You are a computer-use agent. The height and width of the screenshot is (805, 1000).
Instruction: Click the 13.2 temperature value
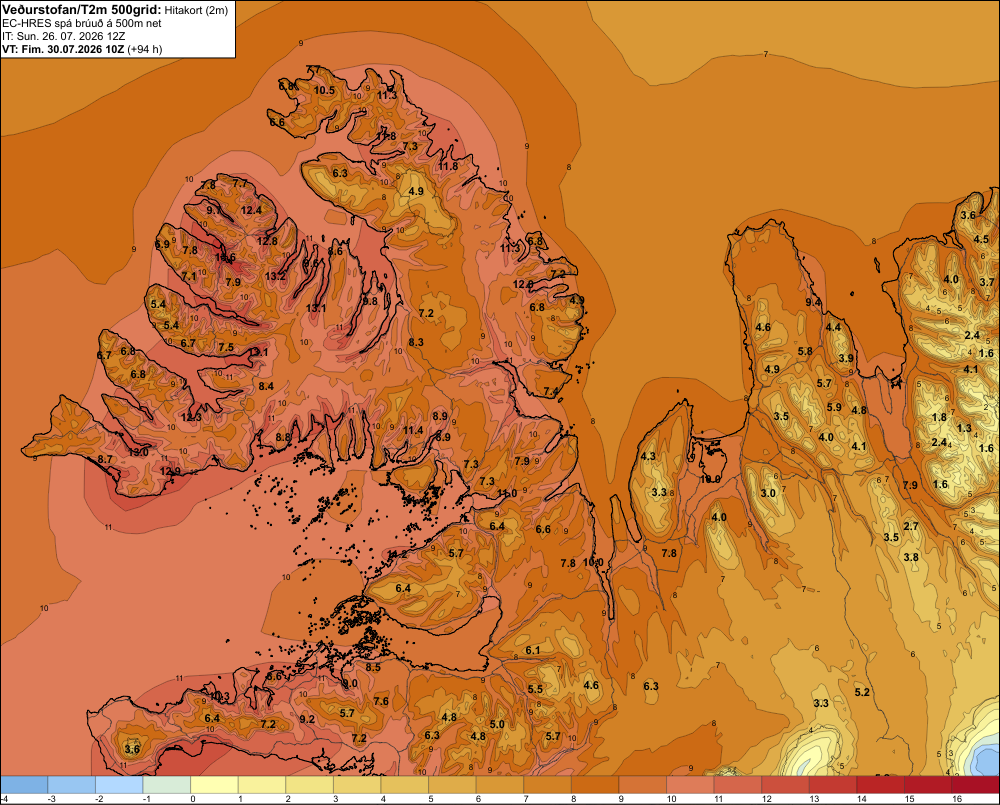[276, 276]
